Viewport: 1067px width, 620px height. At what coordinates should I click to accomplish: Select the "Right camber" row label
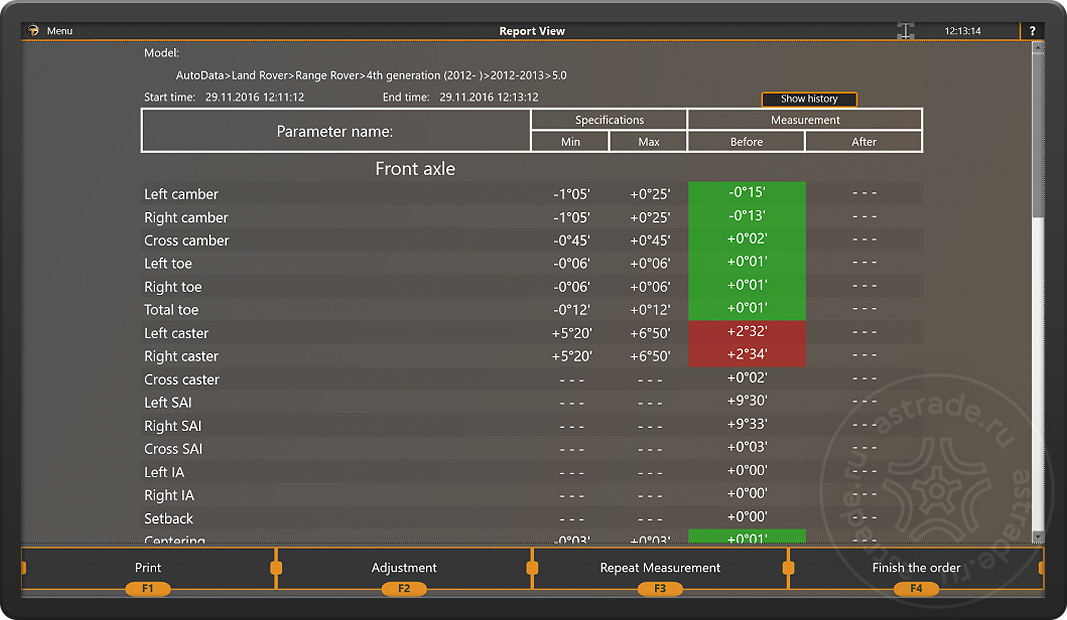tap(186, 218)
